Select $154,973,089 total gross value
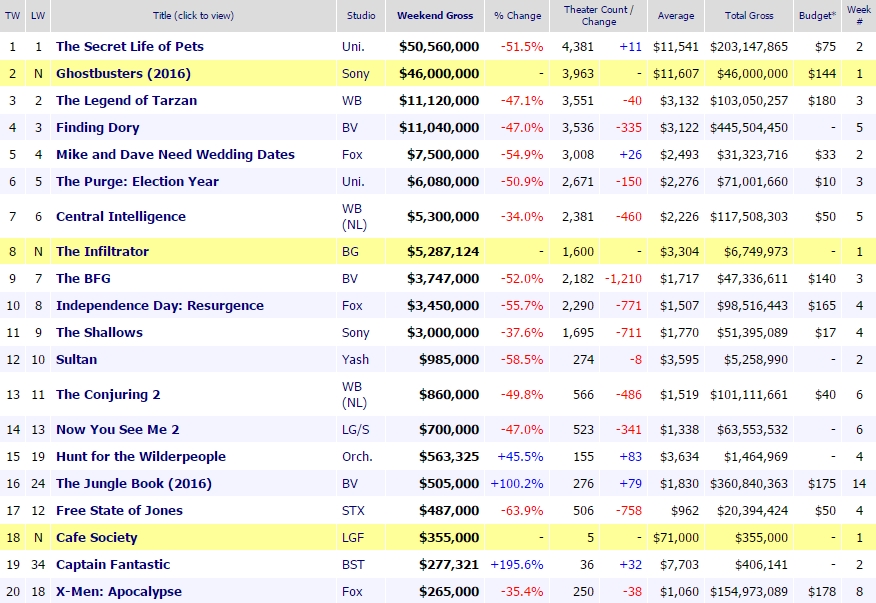This screenshot has height=603, width=876. (749, 591)
